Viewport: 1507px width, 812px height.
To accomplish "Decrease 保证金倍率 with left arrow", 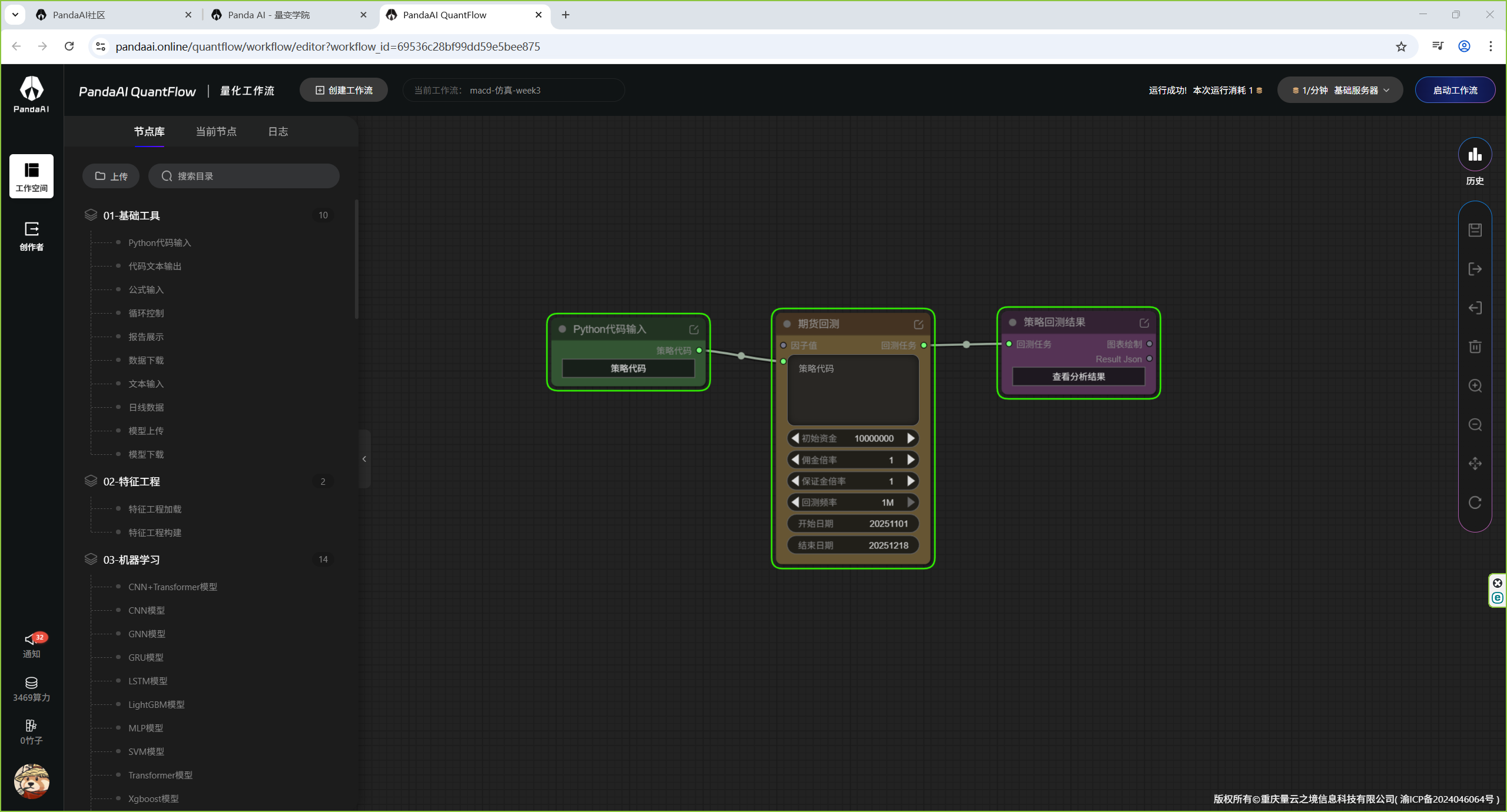I will (795, 481).
